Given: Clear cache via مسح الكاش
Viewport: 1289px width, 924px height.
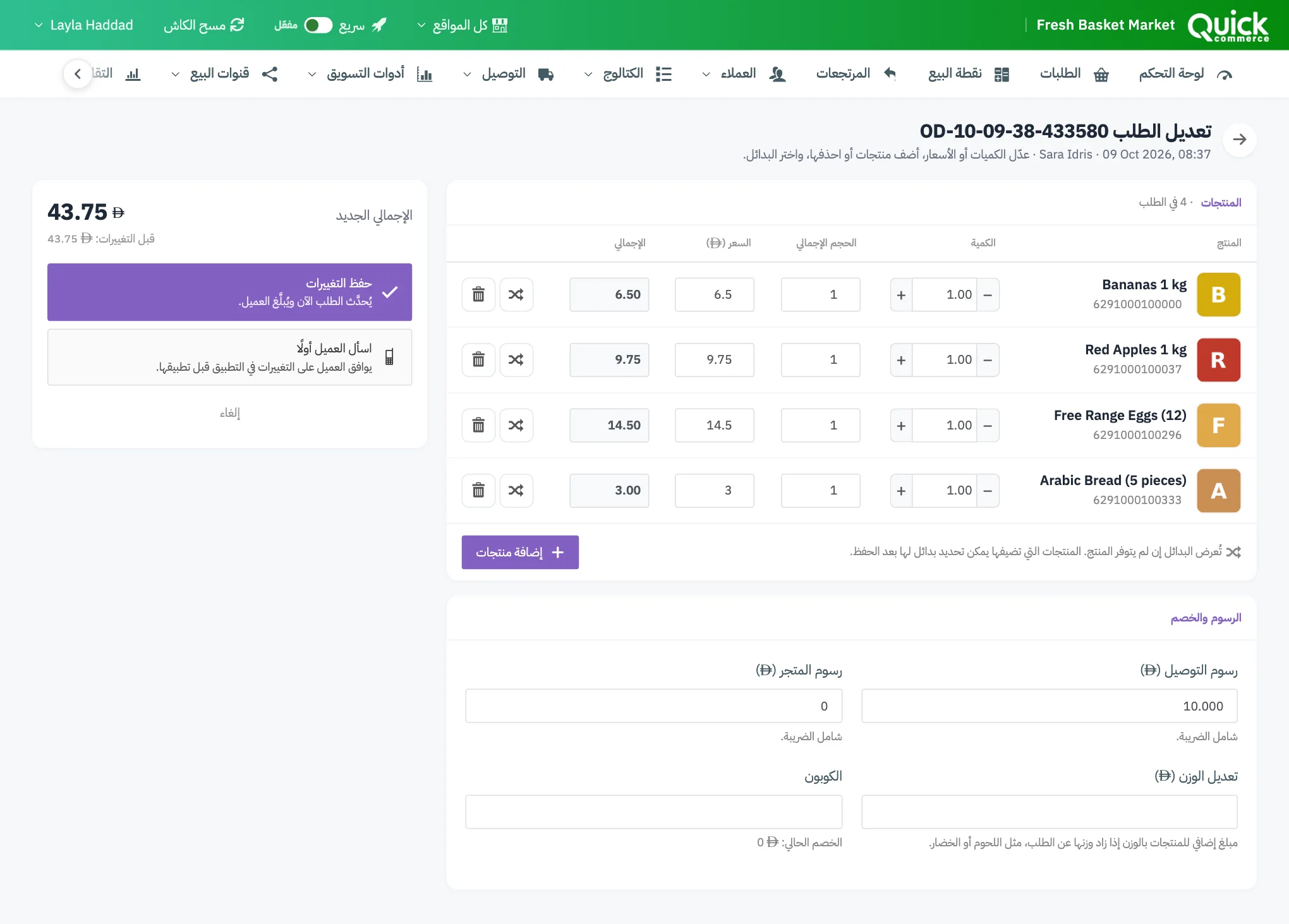Looking at the screenshot, I should [203, 25].
